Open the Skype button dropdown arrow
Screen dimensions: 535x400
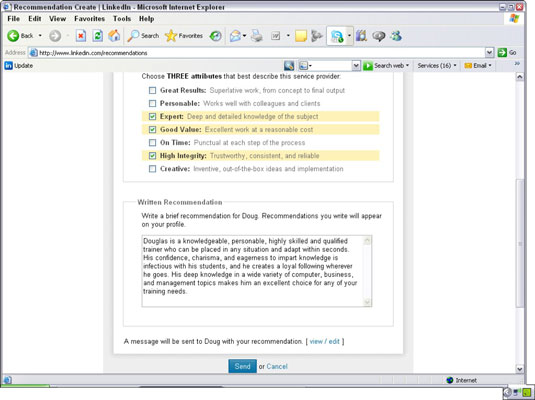tap(349, 36)
